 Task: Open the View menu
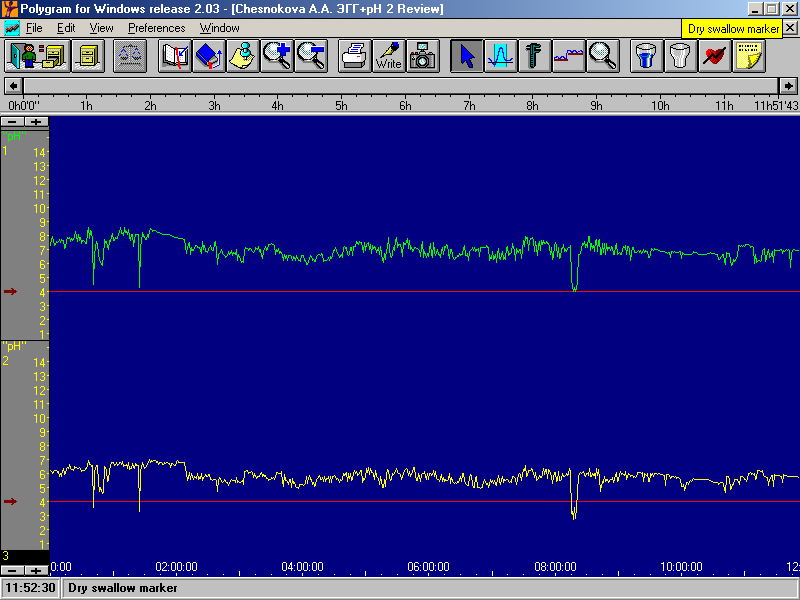coord(102,28)
